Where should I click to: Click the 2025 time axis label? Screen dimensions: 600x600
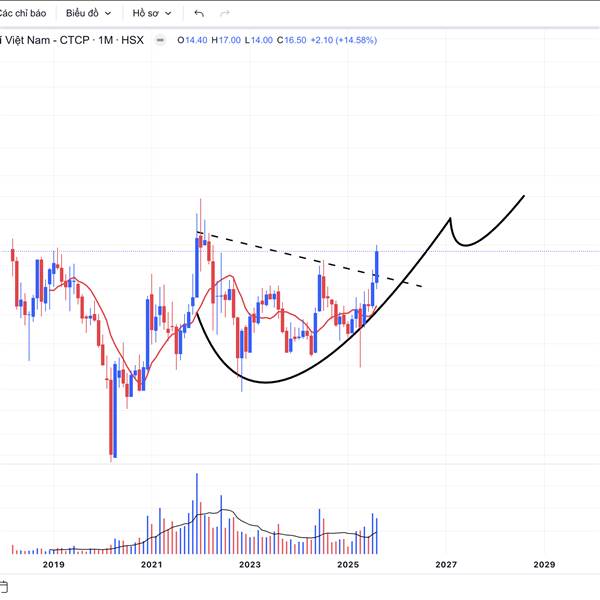[348, 564]
